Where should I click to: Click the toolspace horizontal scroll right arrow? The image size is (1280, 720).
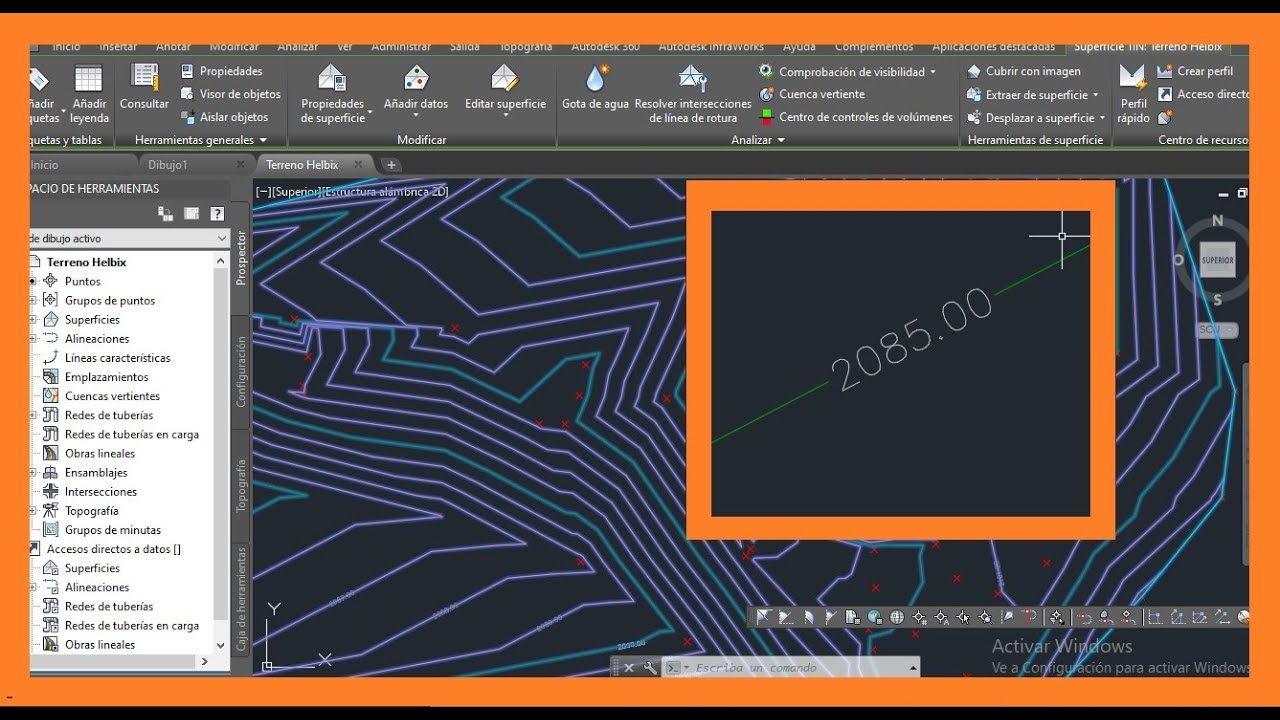pyautogui.click(x=205, y=661)
